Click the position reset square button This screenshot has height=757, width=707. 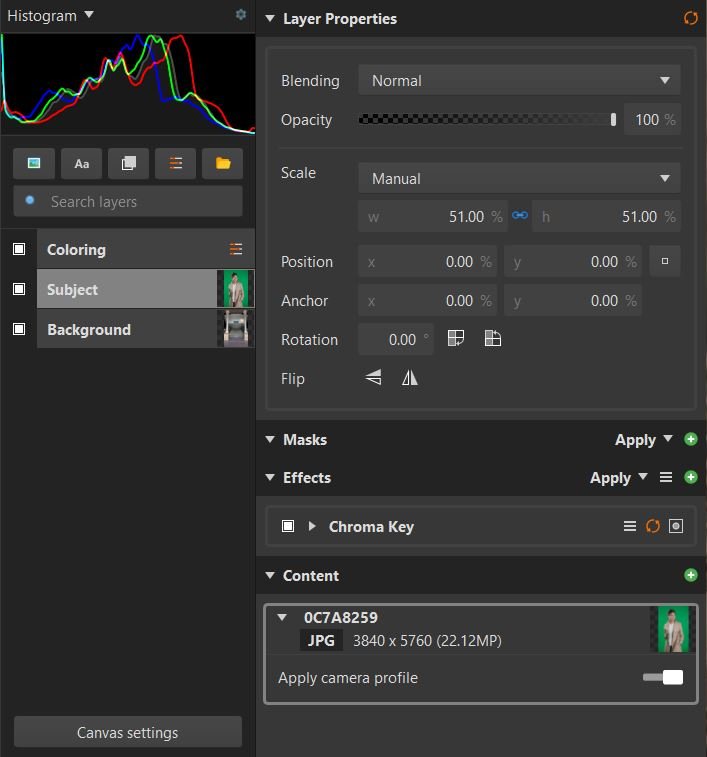tap(665, 261)
